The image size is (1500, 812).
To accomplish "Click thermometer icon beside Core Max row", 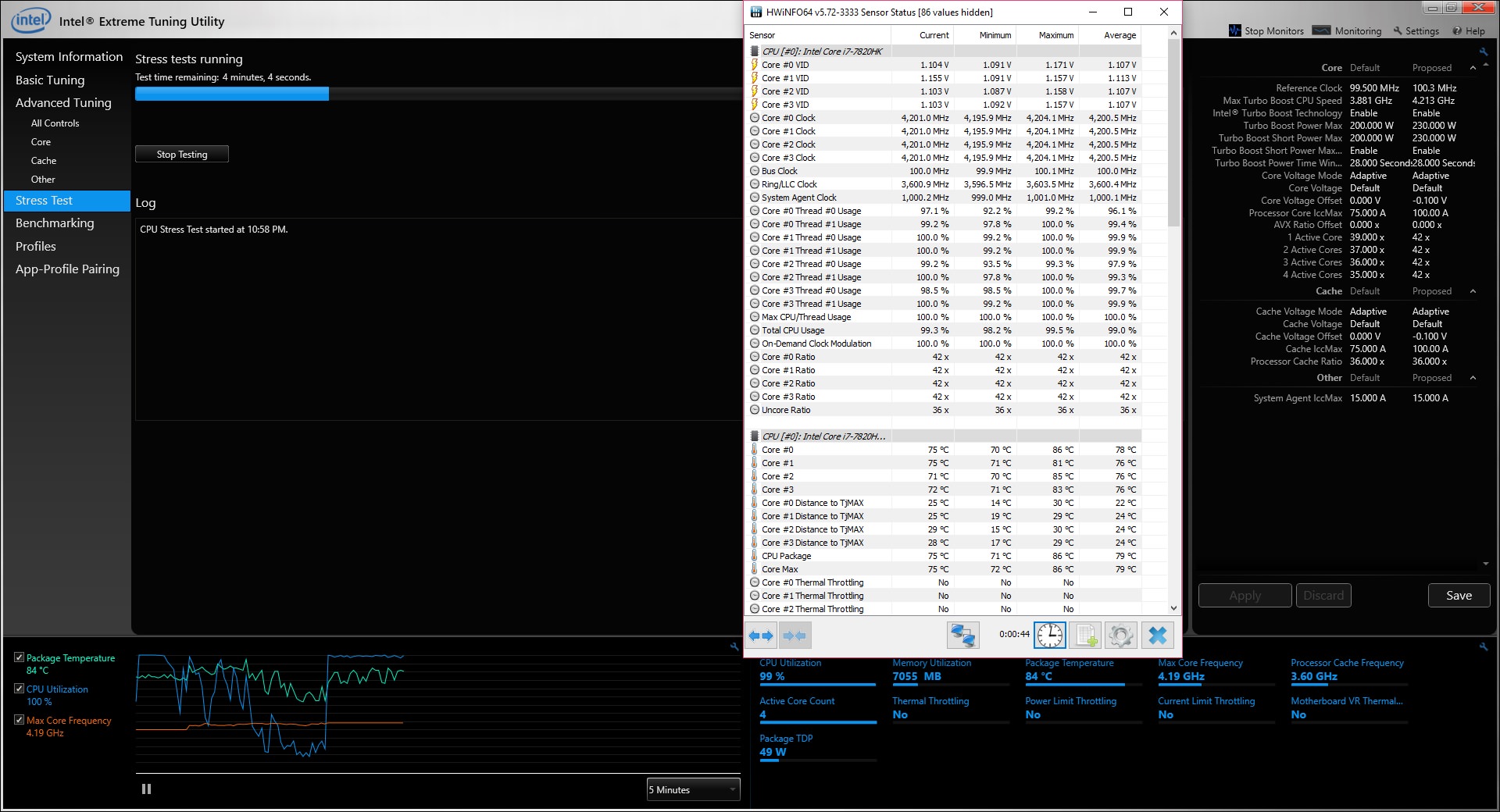I will [x=755, y=569].
